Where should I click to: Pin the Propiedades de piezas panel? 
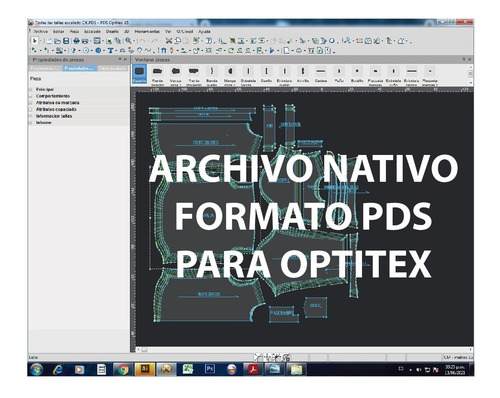[120, 59]
